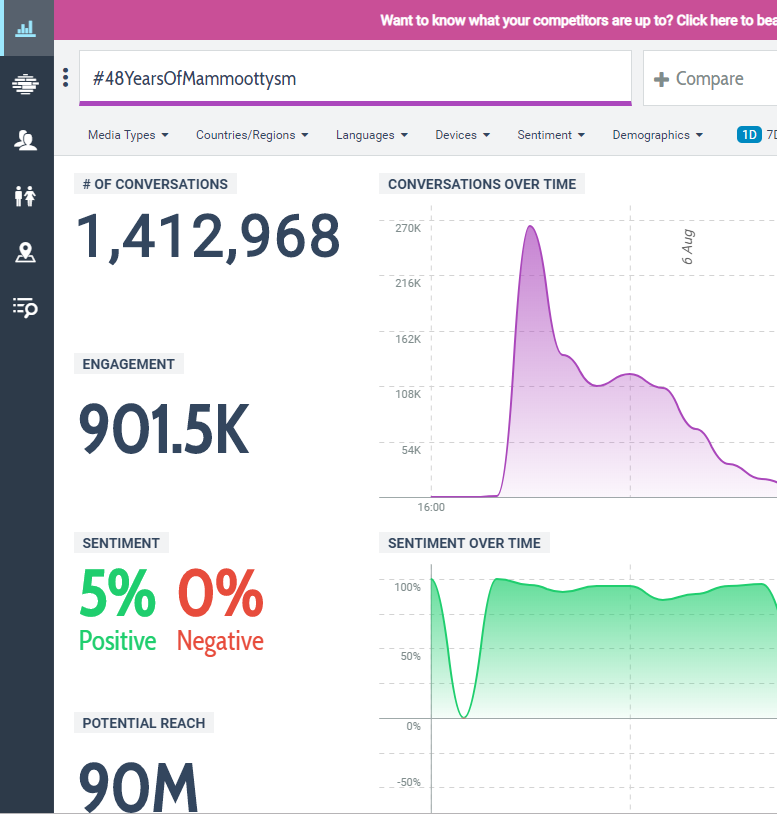Expand the Media Types filter dropdown

(x=128, y=135)
